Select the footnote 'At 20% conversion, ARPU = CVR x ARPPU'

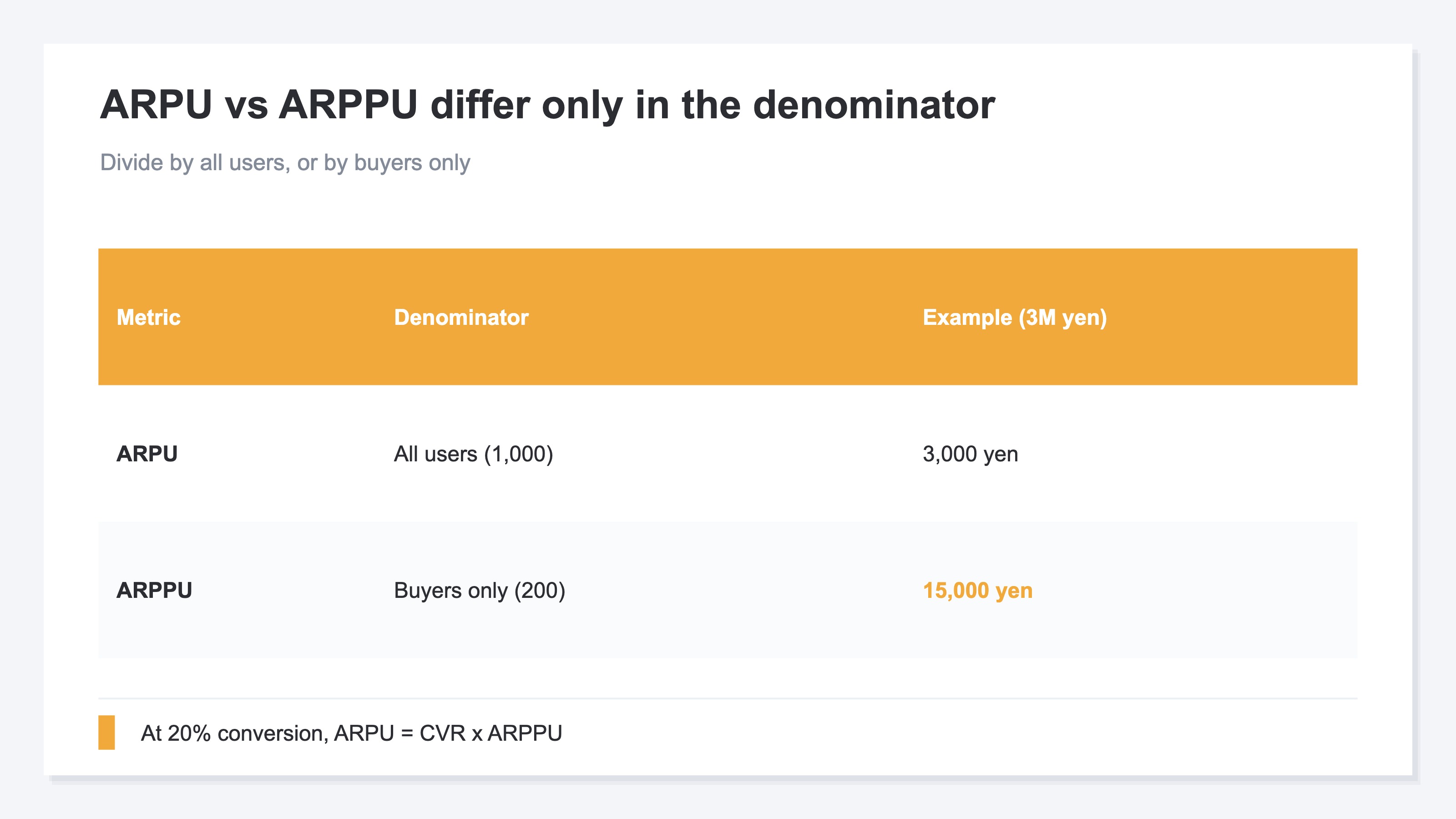[x=351, y=733]
